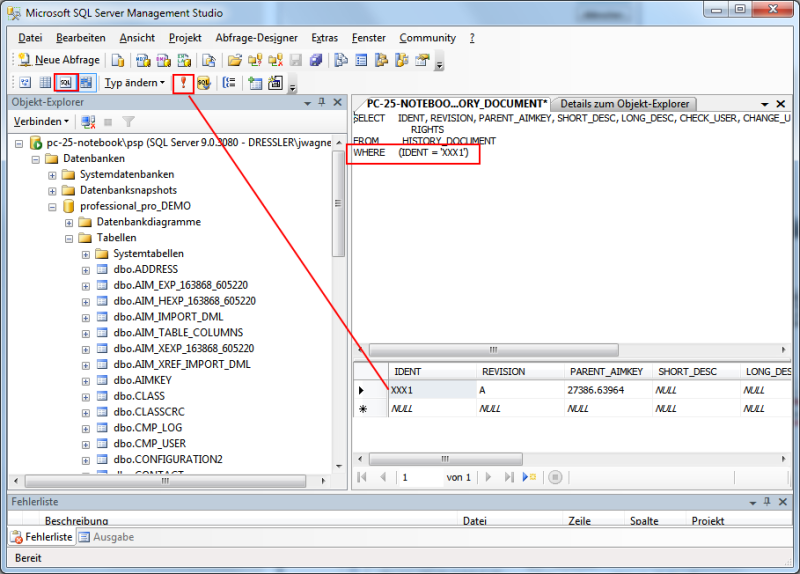This screenshot has width=800, height=574.
Task: Expand the dbo.ADDRESS table node
Action: (x=86, y=270)
